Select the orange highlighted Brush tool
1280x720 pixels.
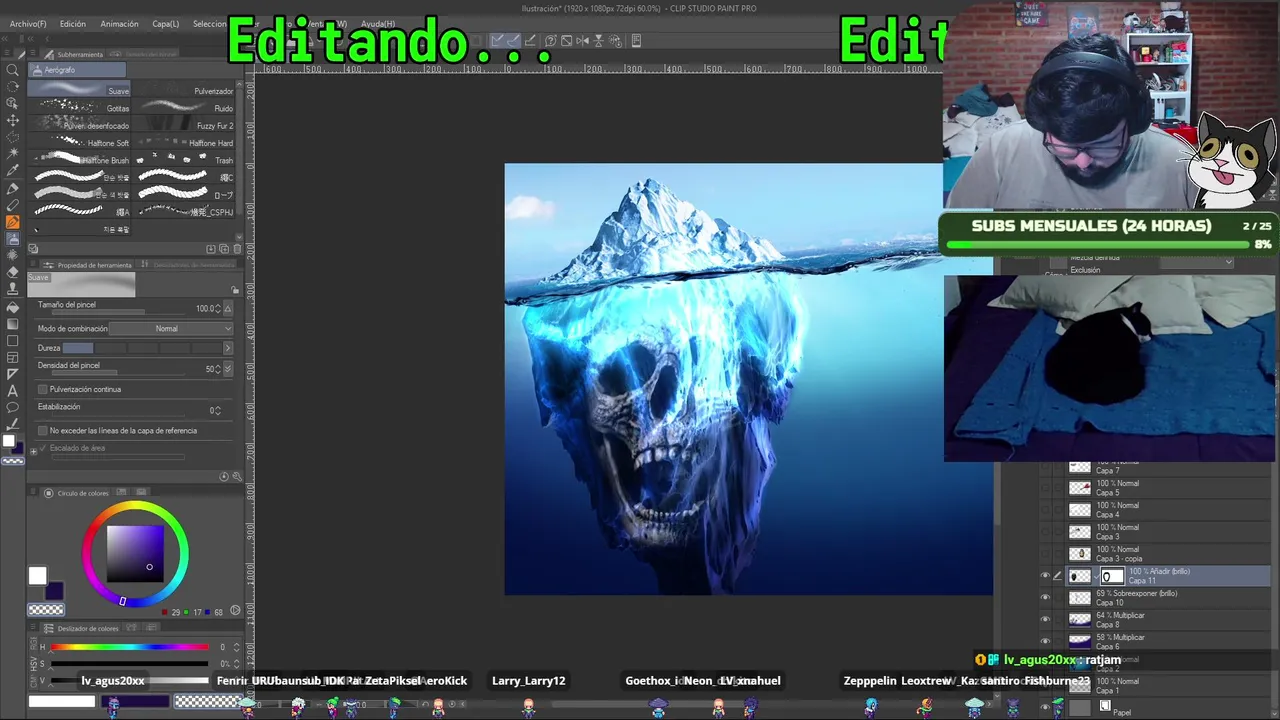13,222
